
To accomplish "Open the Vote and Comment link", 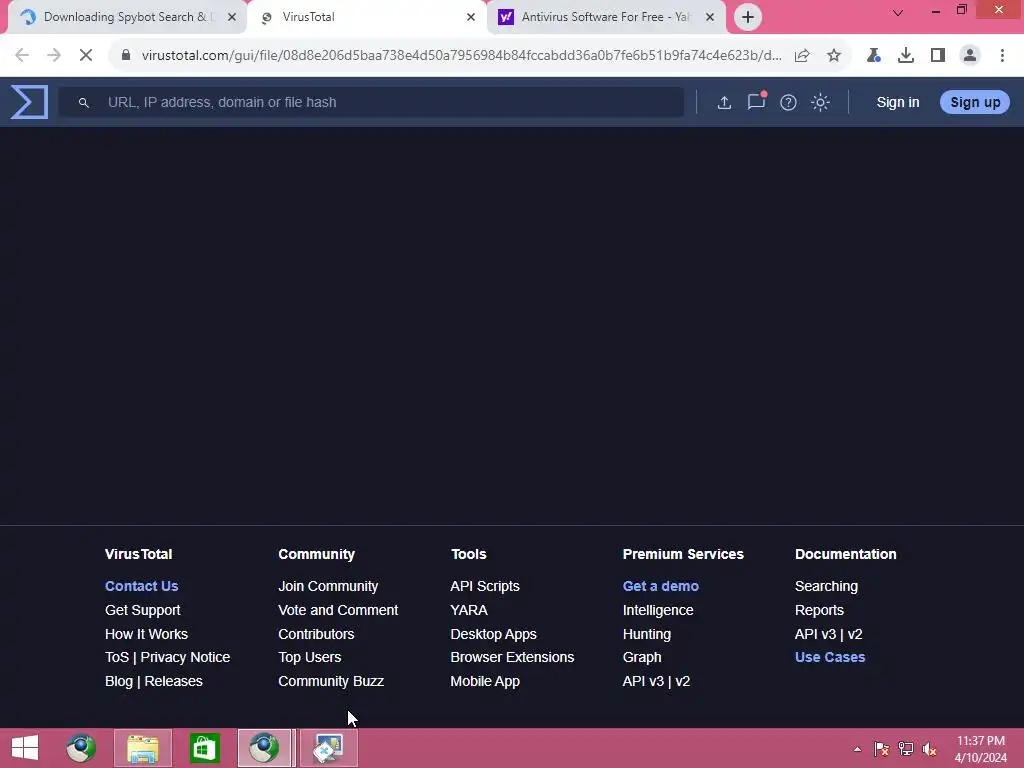I will [338, 610].
